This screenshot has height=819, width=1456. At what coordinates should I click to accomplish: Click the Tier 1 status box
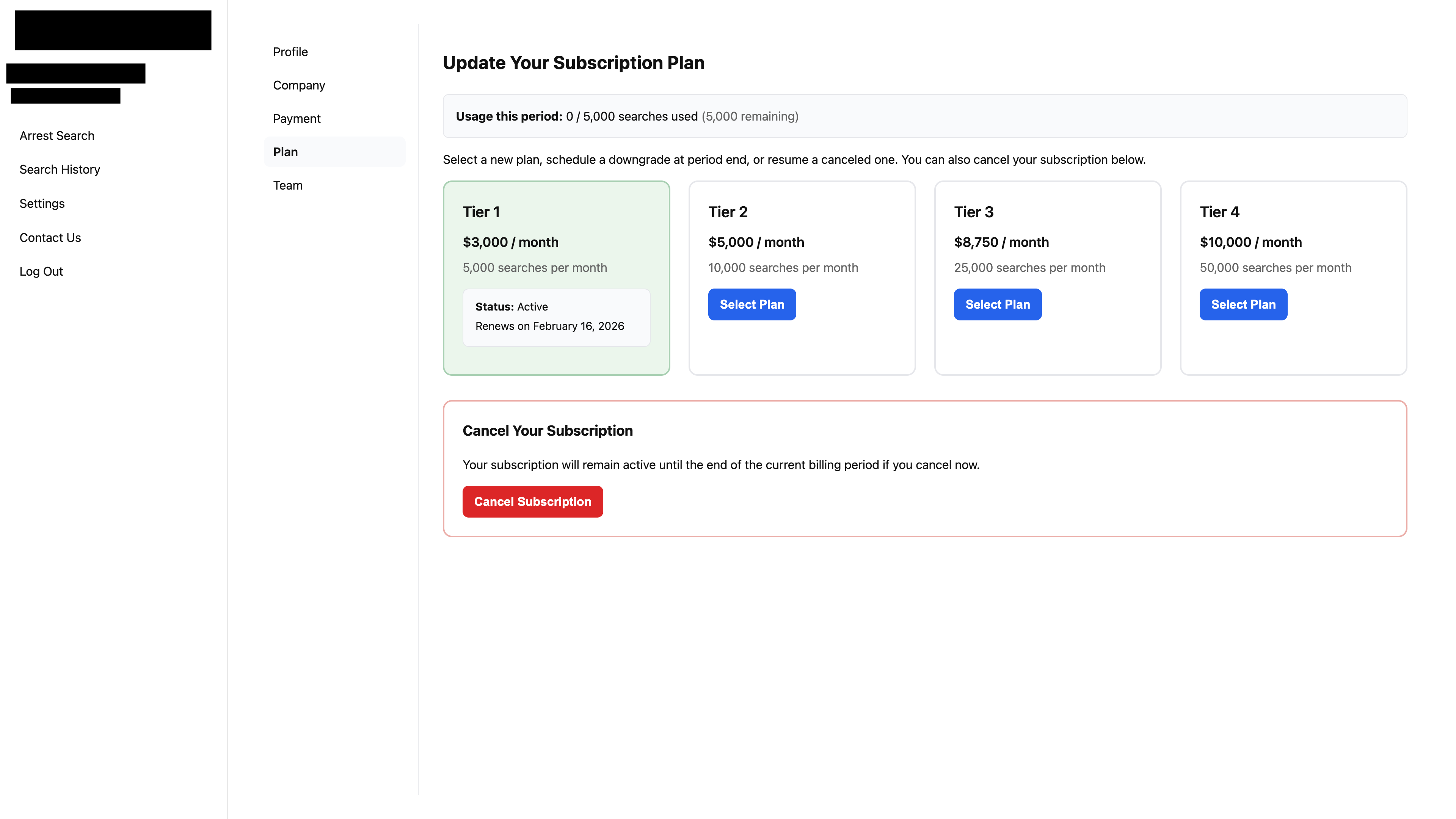click(x=556, y=317)
